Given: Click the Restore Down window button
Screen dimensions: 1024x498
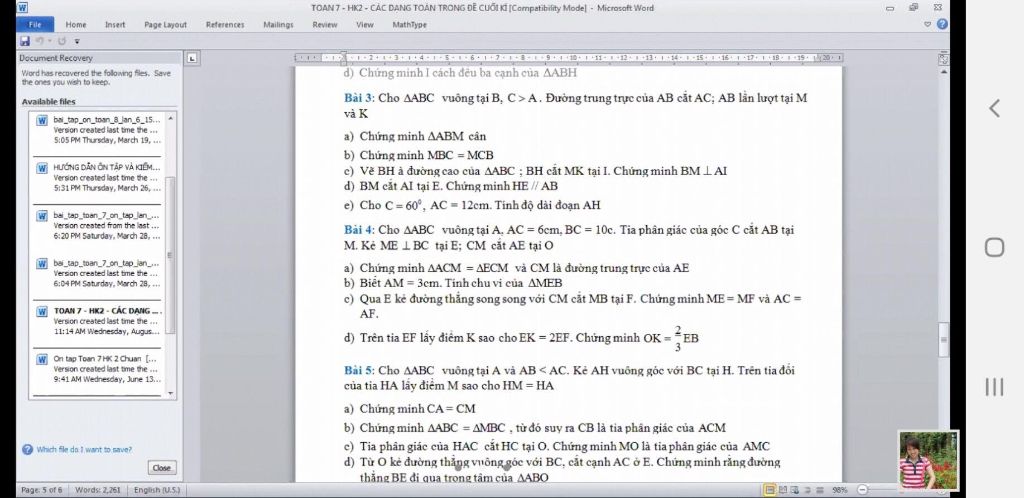Looking at the screenshot, I should (914, 8).
